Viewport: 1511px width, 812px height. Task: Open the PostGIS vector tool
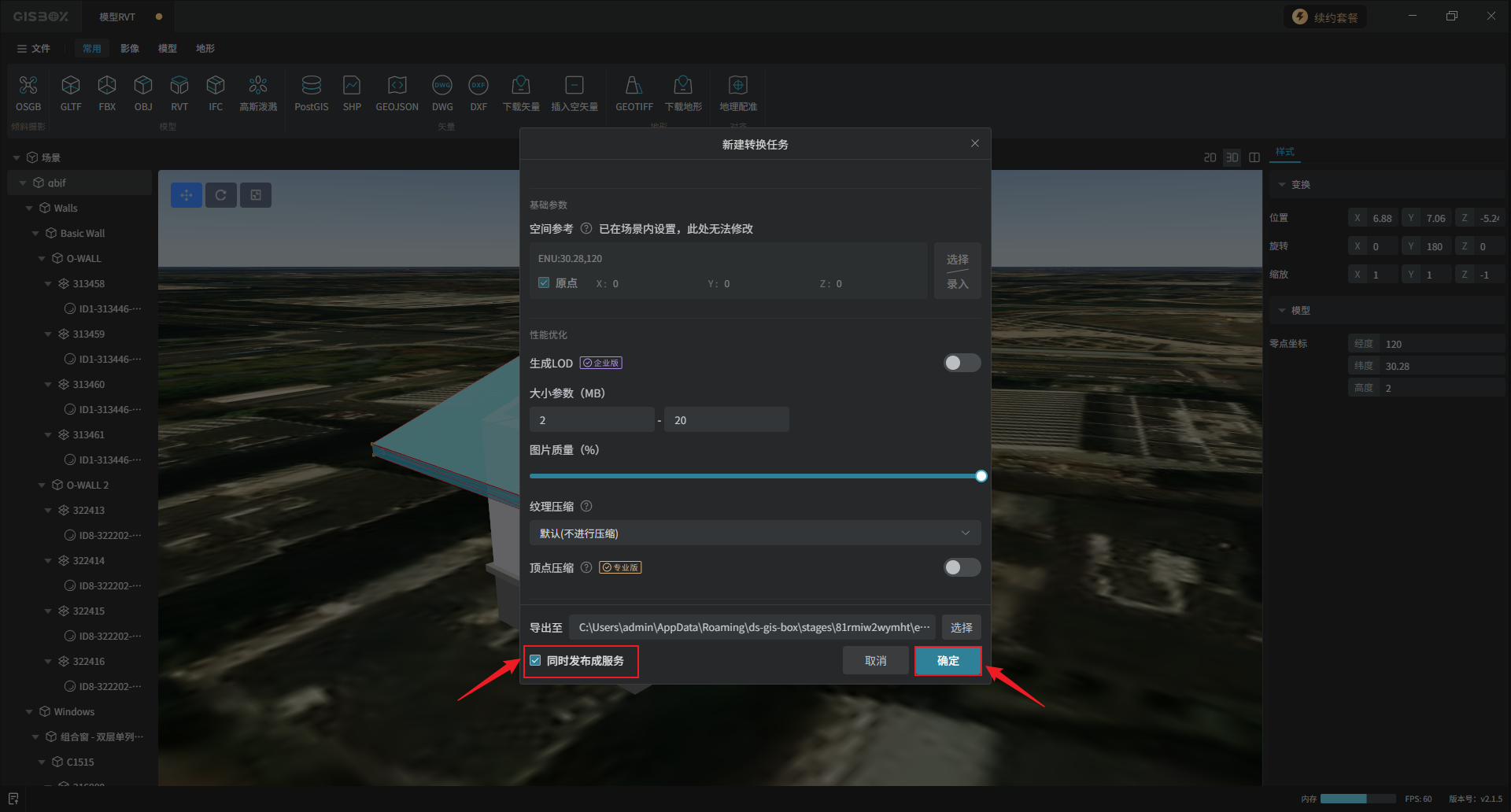coord(311,86)
